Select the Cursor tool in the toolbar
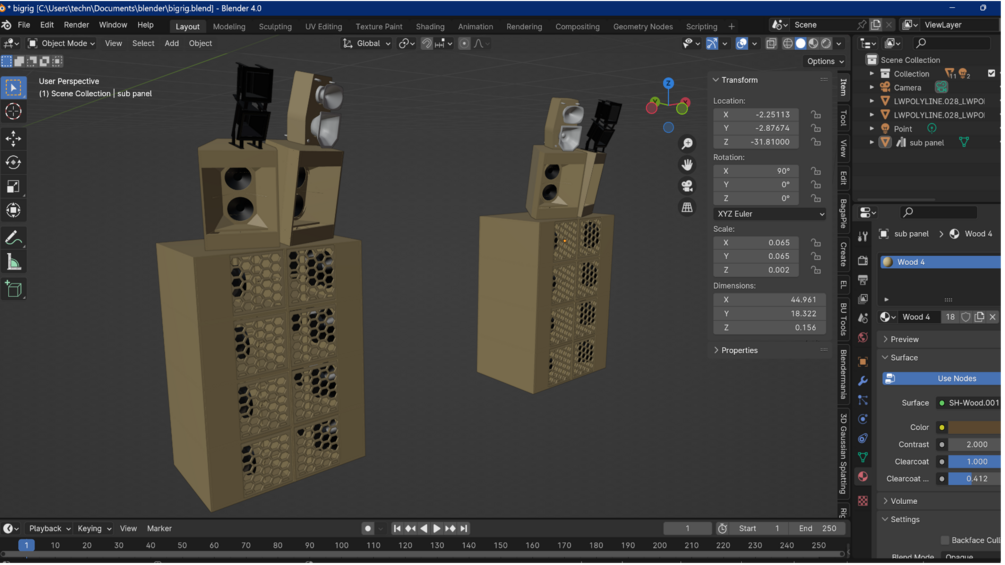Screen dimensions: 1005x565 [13, 111]
